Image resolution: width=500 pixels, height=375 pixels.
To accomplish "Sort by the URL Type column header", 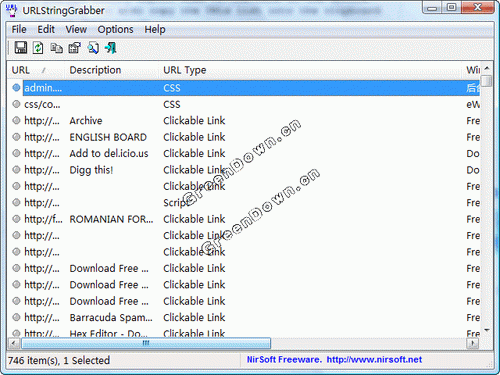I will tap(311, 70).
